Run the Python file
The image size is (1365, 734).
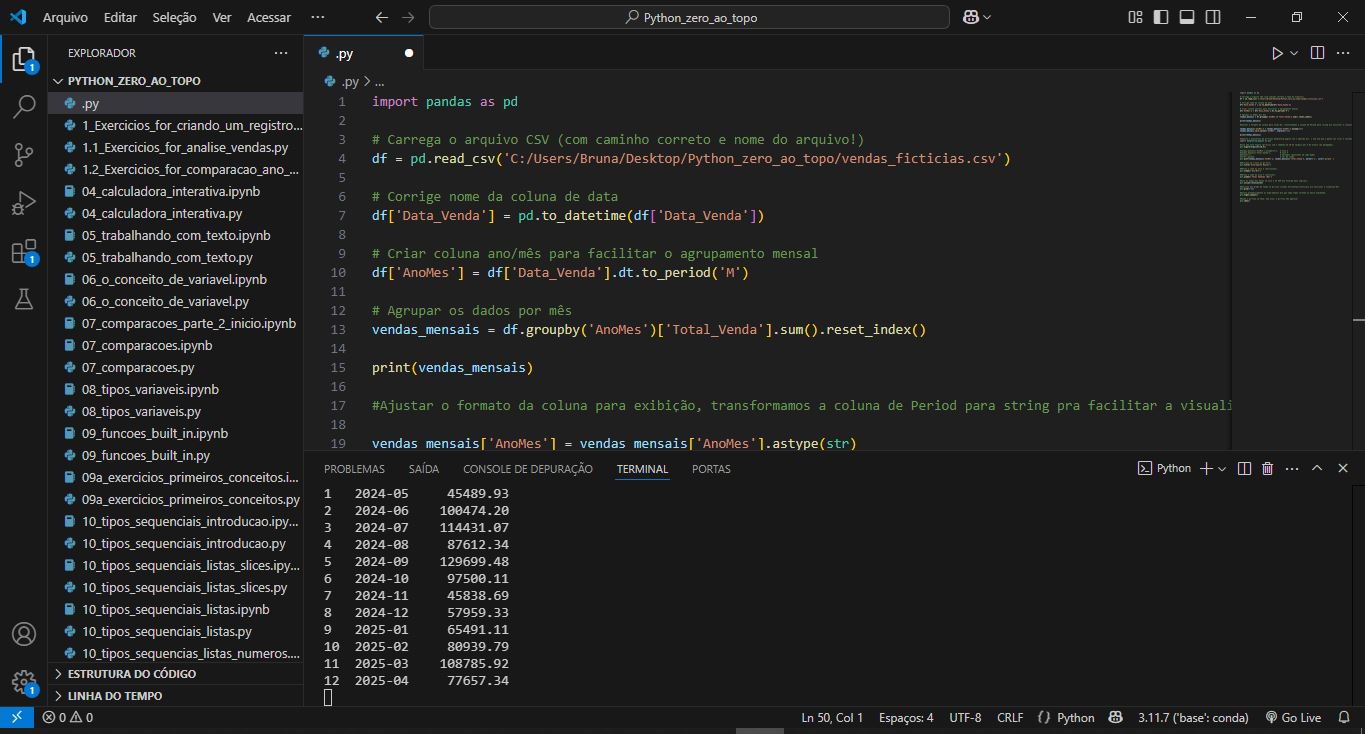tap(1280, 52)
